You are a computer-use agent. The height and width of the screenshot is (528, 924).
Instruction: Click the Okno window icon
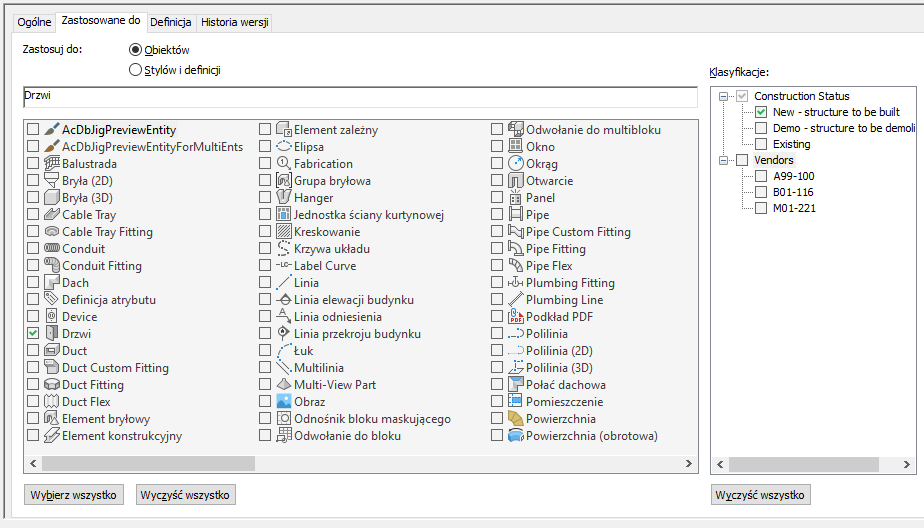(x=516, y=146)
